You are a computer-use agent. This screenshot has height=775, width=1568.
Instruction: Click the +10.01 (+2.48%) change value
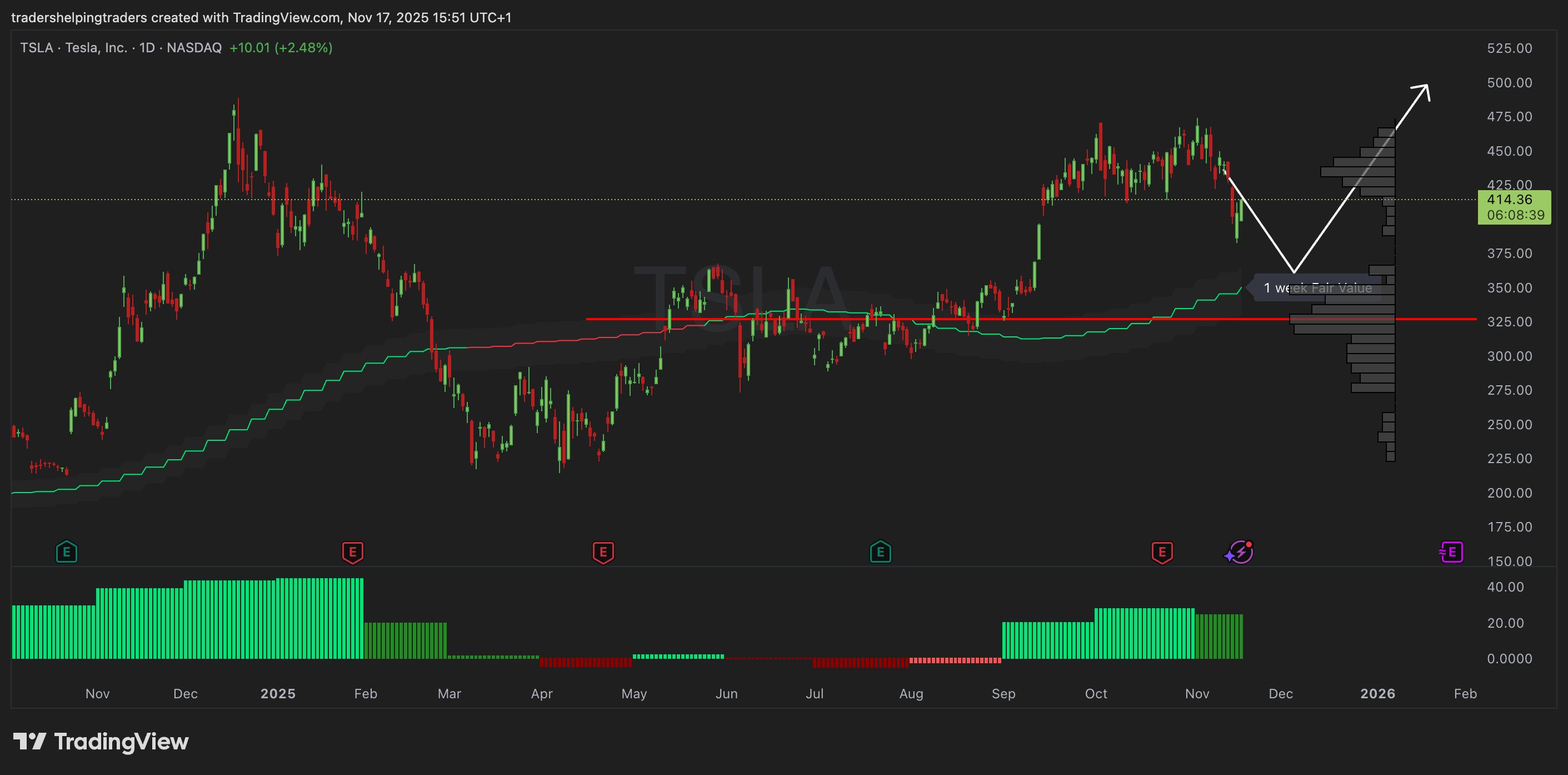[x=281, y=47]
